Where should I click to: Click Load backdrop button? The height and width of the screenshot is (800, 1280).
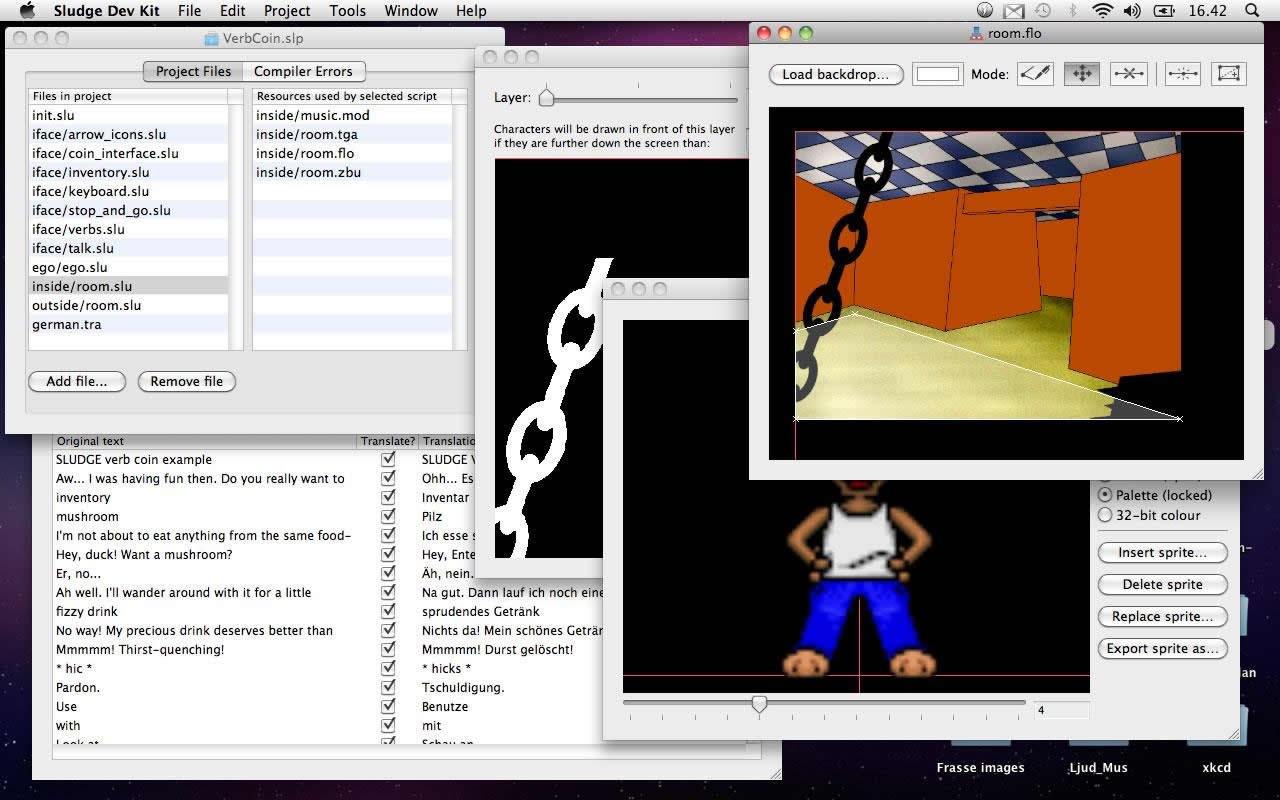pyautogui.click(x=836, y=74)
